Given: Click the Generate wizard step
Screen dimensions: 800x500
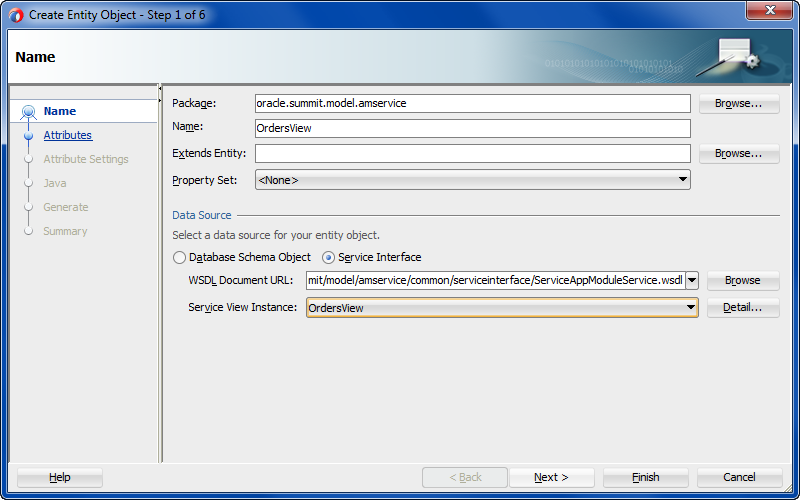Looking at the screenshot, I should tap(65, 207).
